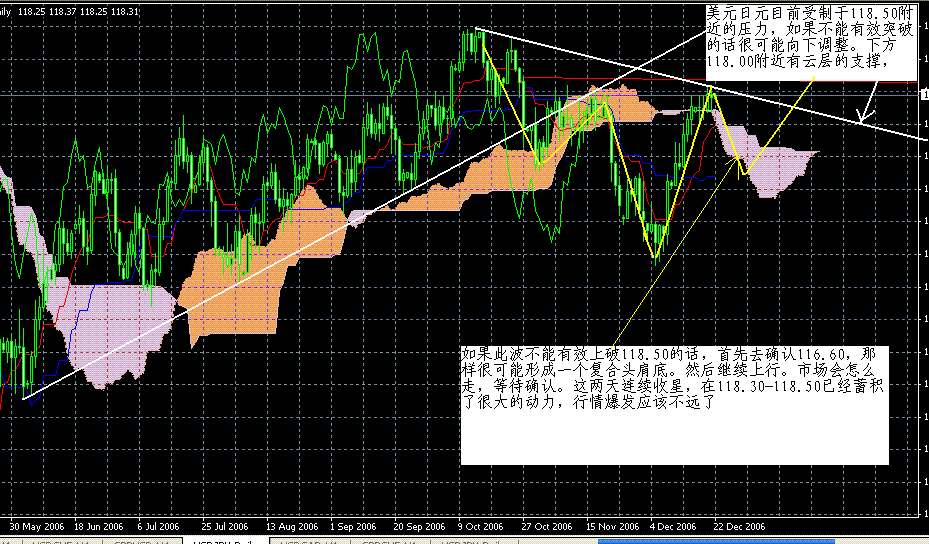Select the active USDJPY,Daily chart tab

tap(226, 540)
